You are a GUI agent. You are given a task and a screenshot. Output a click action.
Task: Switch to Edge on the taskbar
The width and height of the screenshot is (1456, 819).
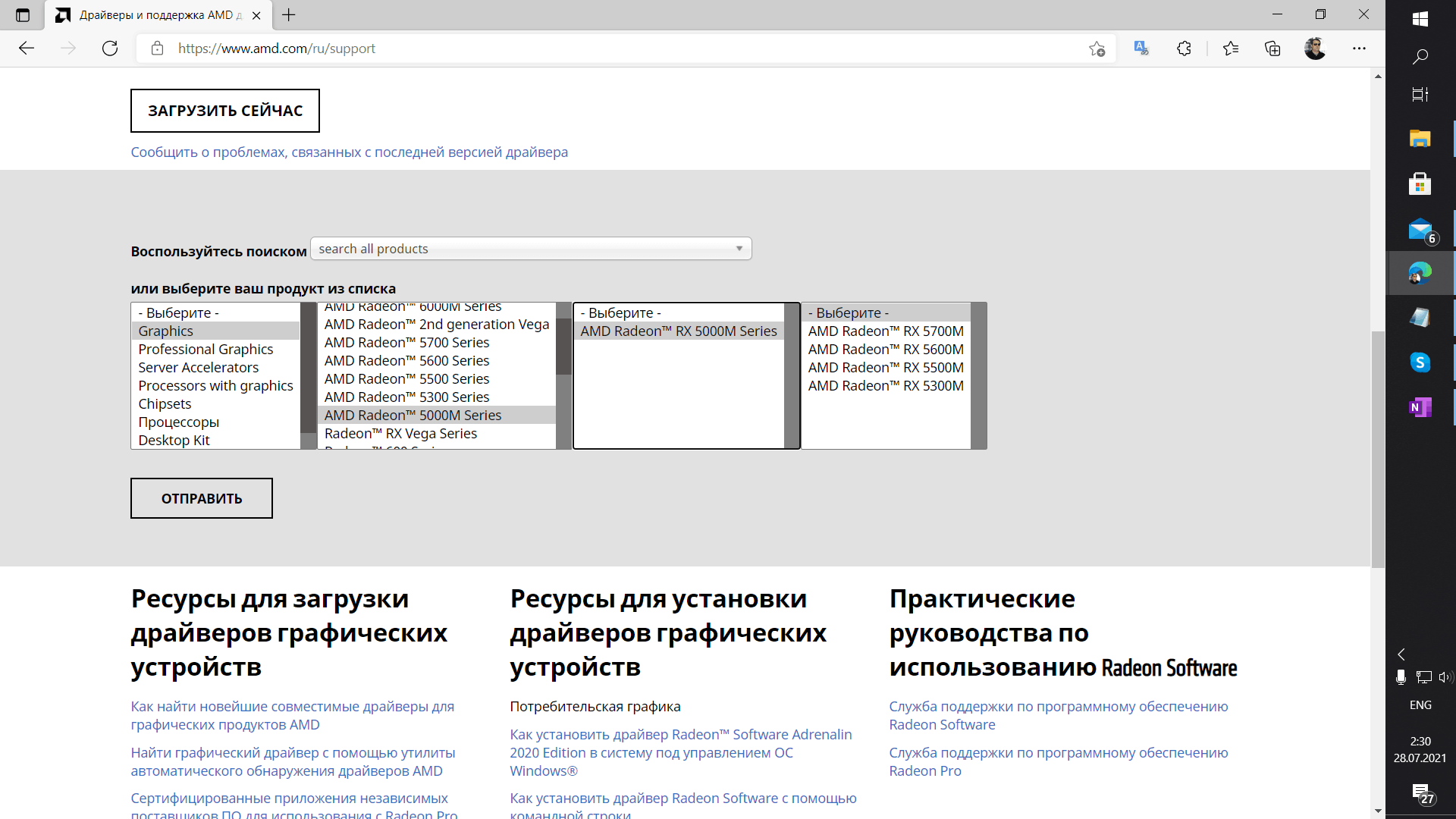[1420, 273]
